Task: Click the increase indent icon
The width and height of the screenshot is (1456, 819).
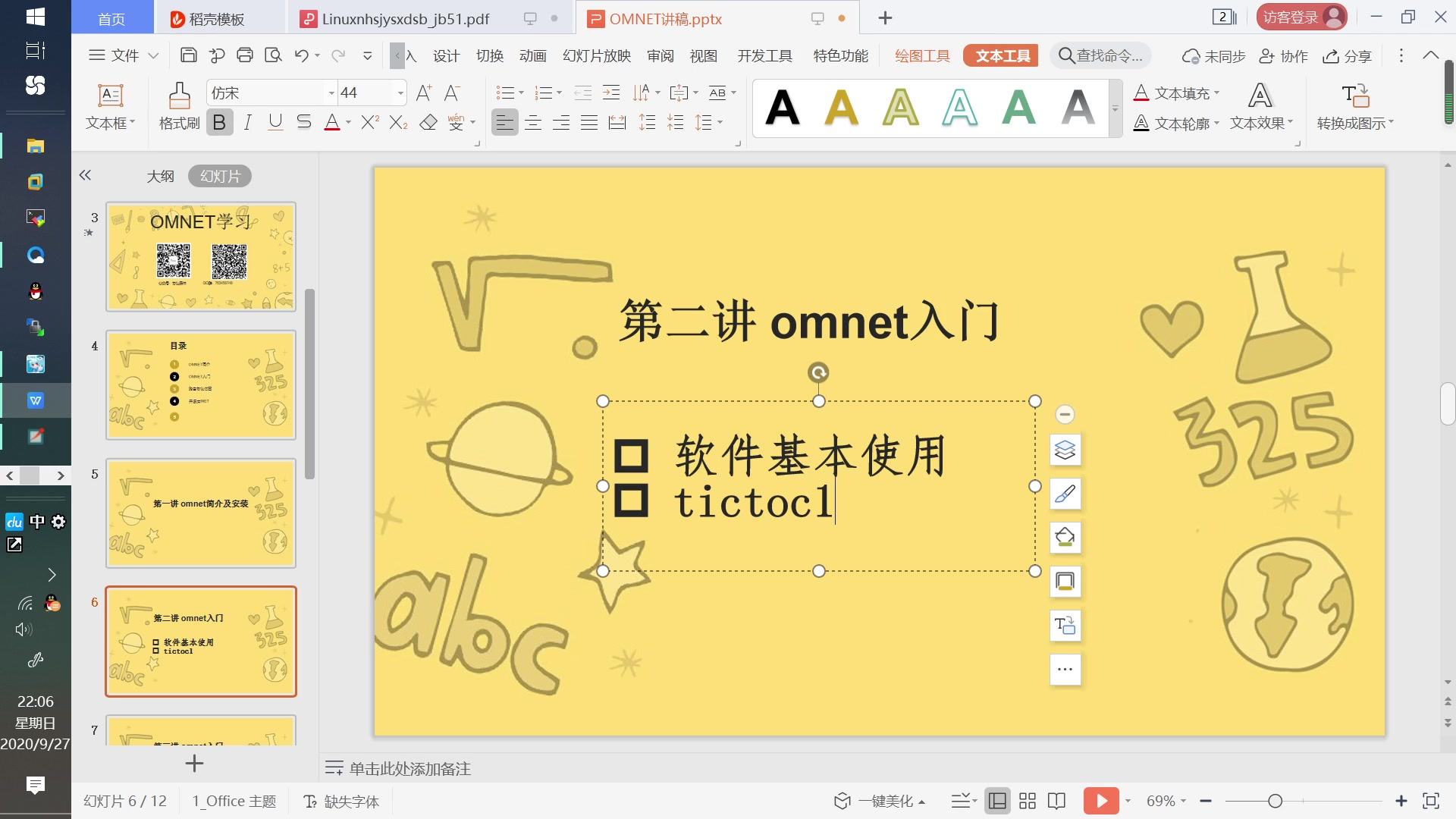Action: 611,93
